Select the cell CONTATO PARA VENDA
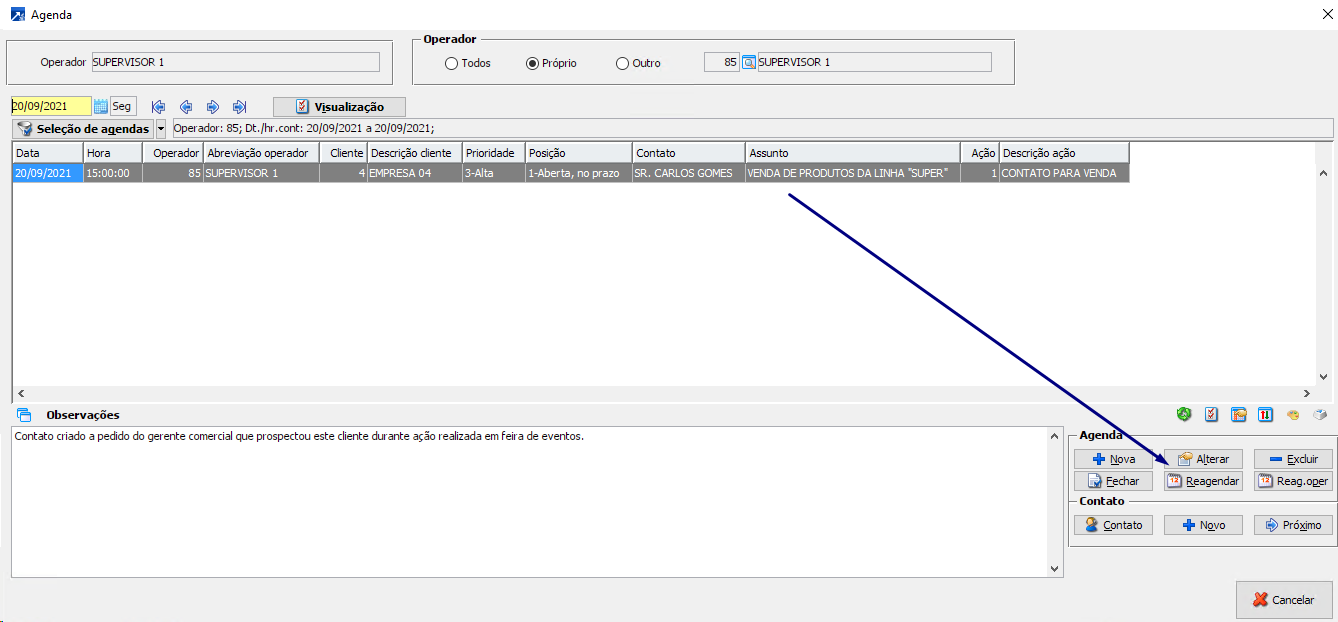The image size is (1338, 622). 1064,173
